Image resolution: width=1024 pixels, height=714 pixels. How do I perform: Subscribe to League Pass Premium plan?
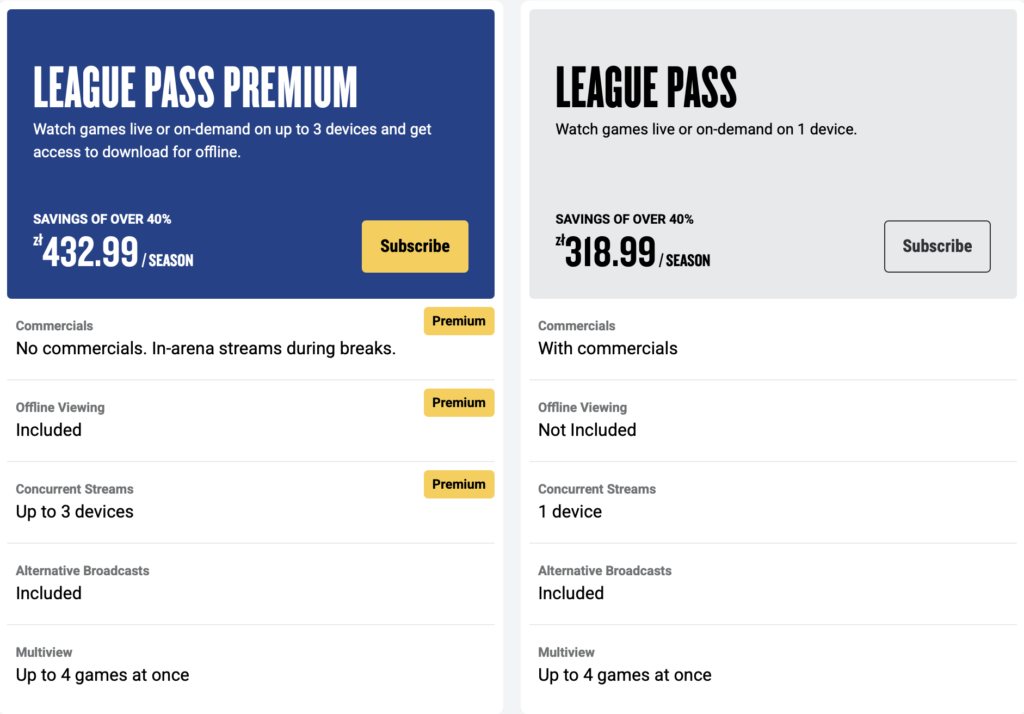414,246
